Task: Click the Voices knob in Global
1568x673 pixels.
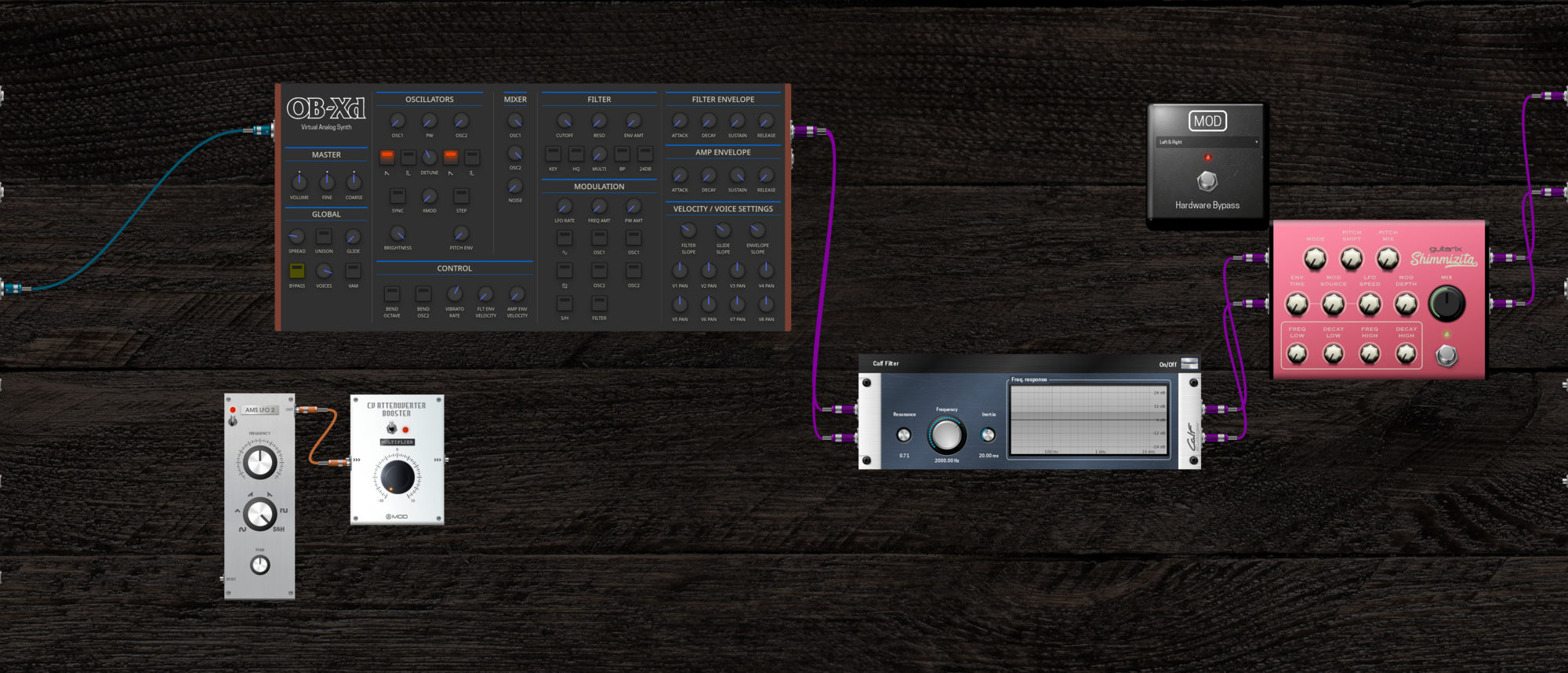Action: 324,271
